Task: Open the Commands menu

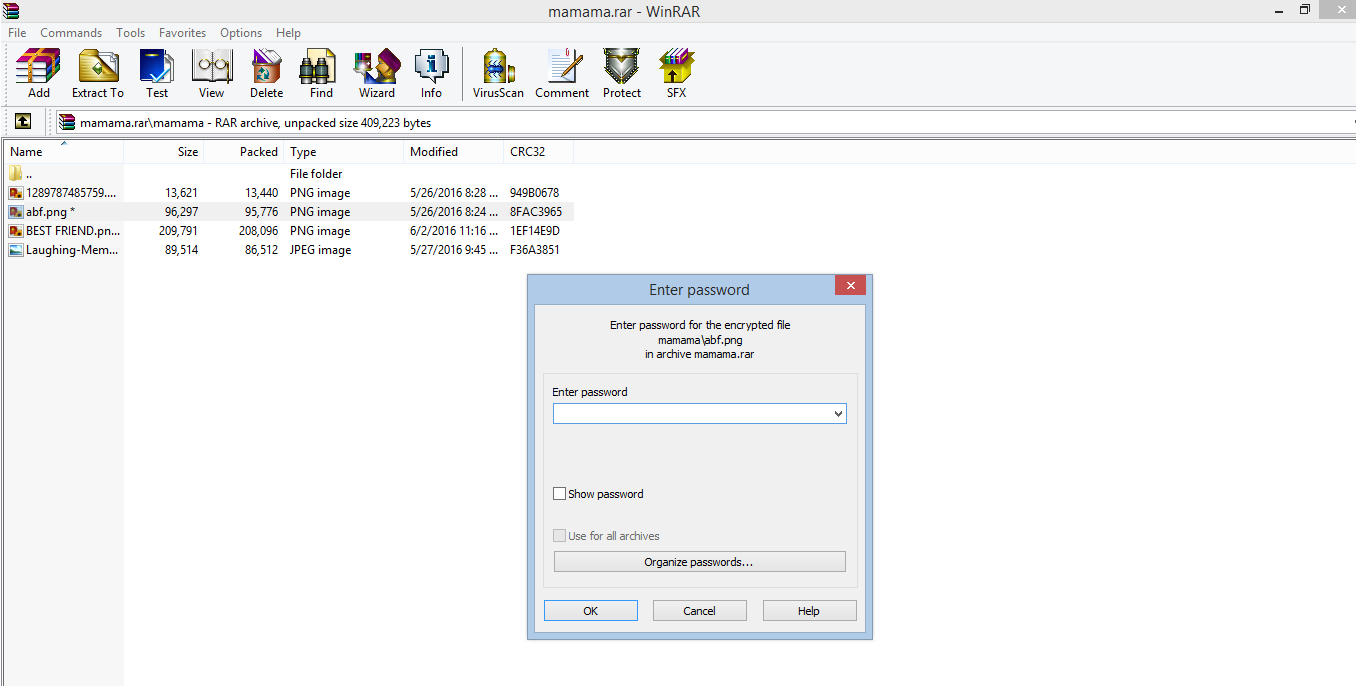Action: 71,33
